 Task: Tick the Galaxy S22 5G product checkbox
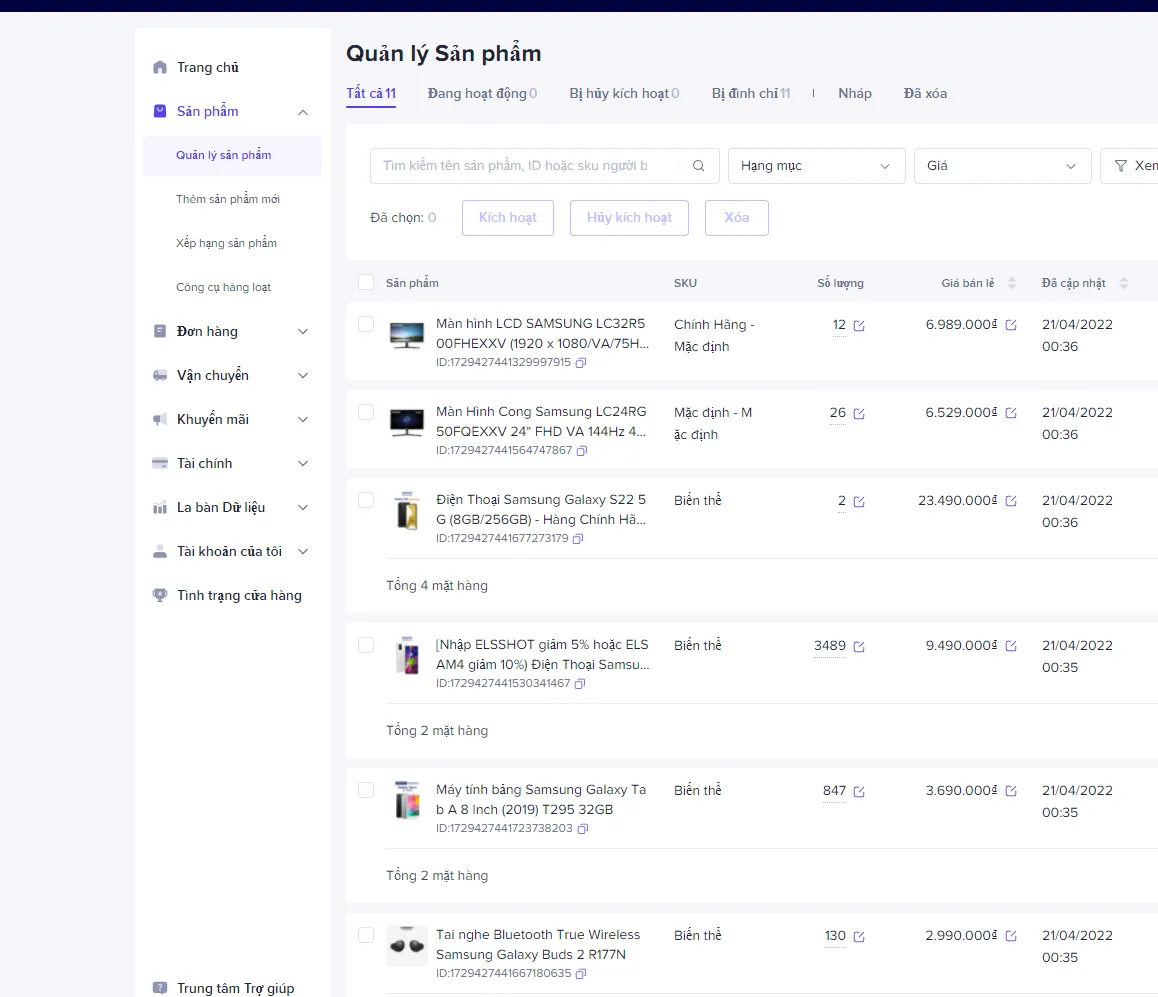tap(366, 500)
